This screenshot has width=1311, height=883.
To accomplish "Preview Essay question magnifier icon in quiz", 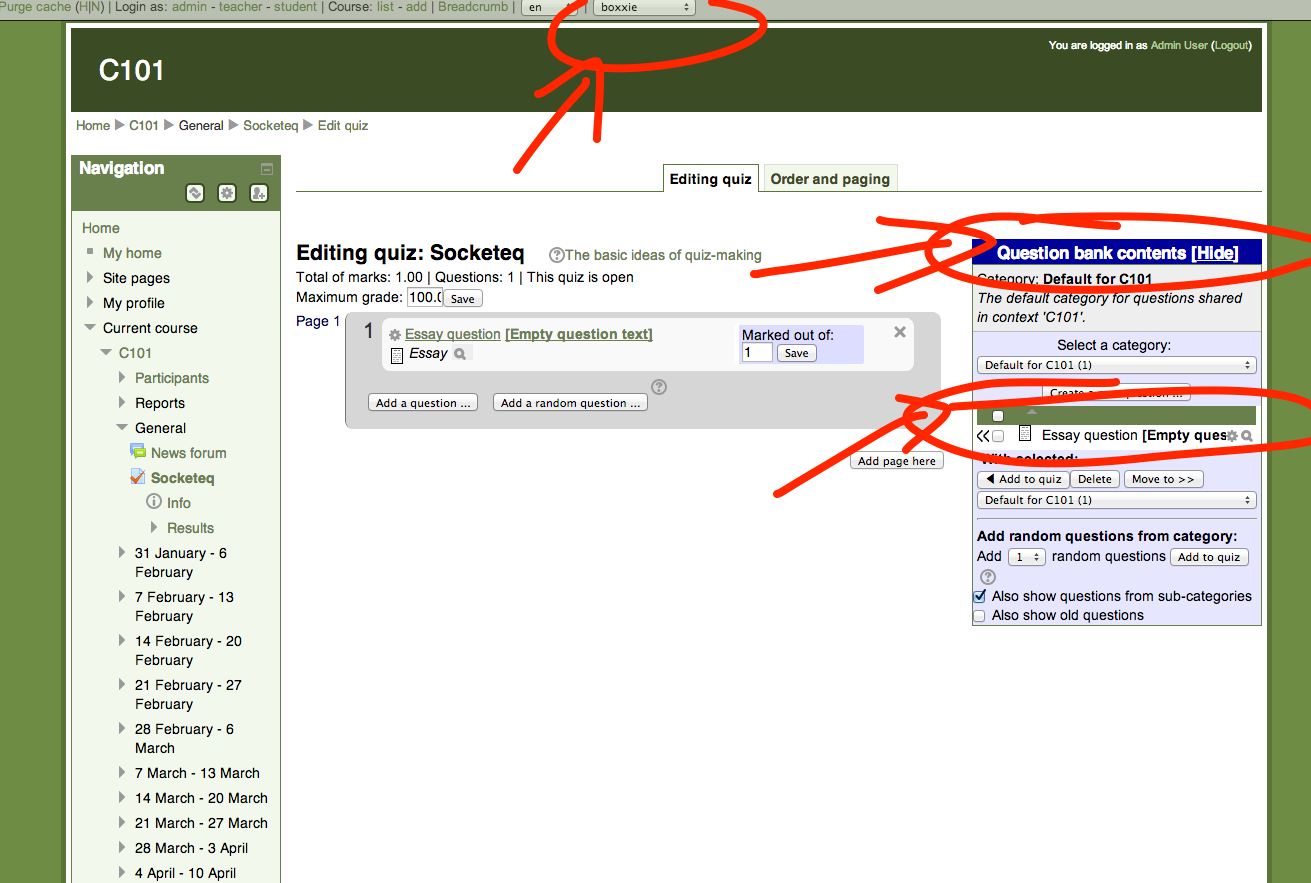I will coord(459,354).
